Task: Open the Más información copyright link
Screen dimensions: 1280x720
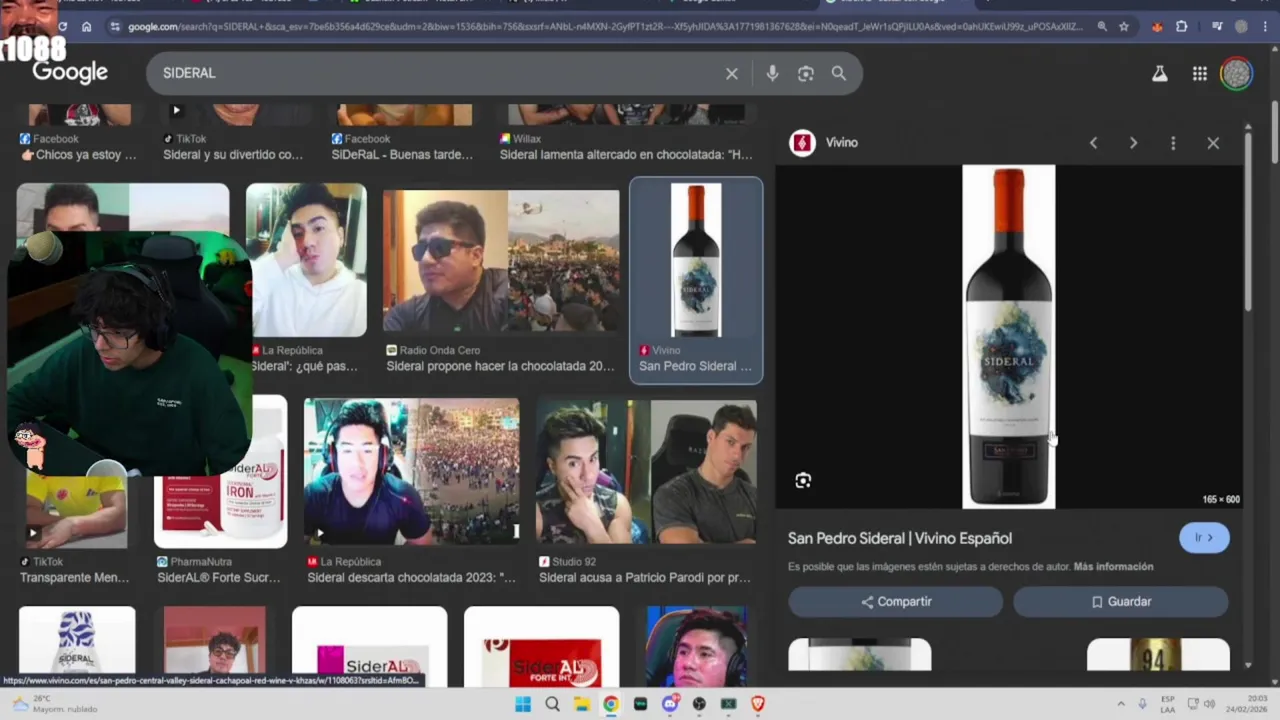Action: click(1113, 567)
